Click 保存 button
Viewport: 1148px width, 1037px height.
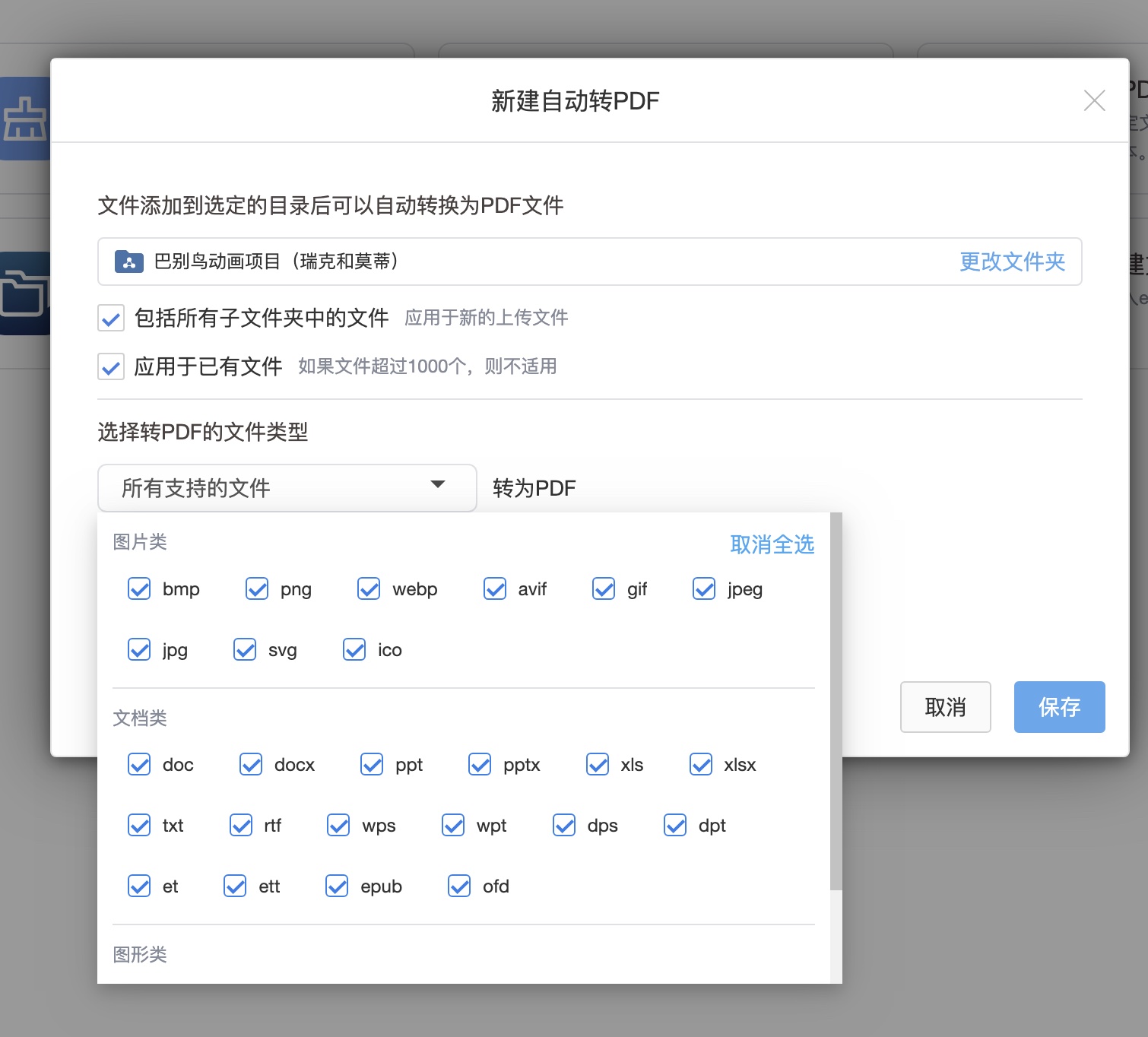click(x=1059, y=707)
